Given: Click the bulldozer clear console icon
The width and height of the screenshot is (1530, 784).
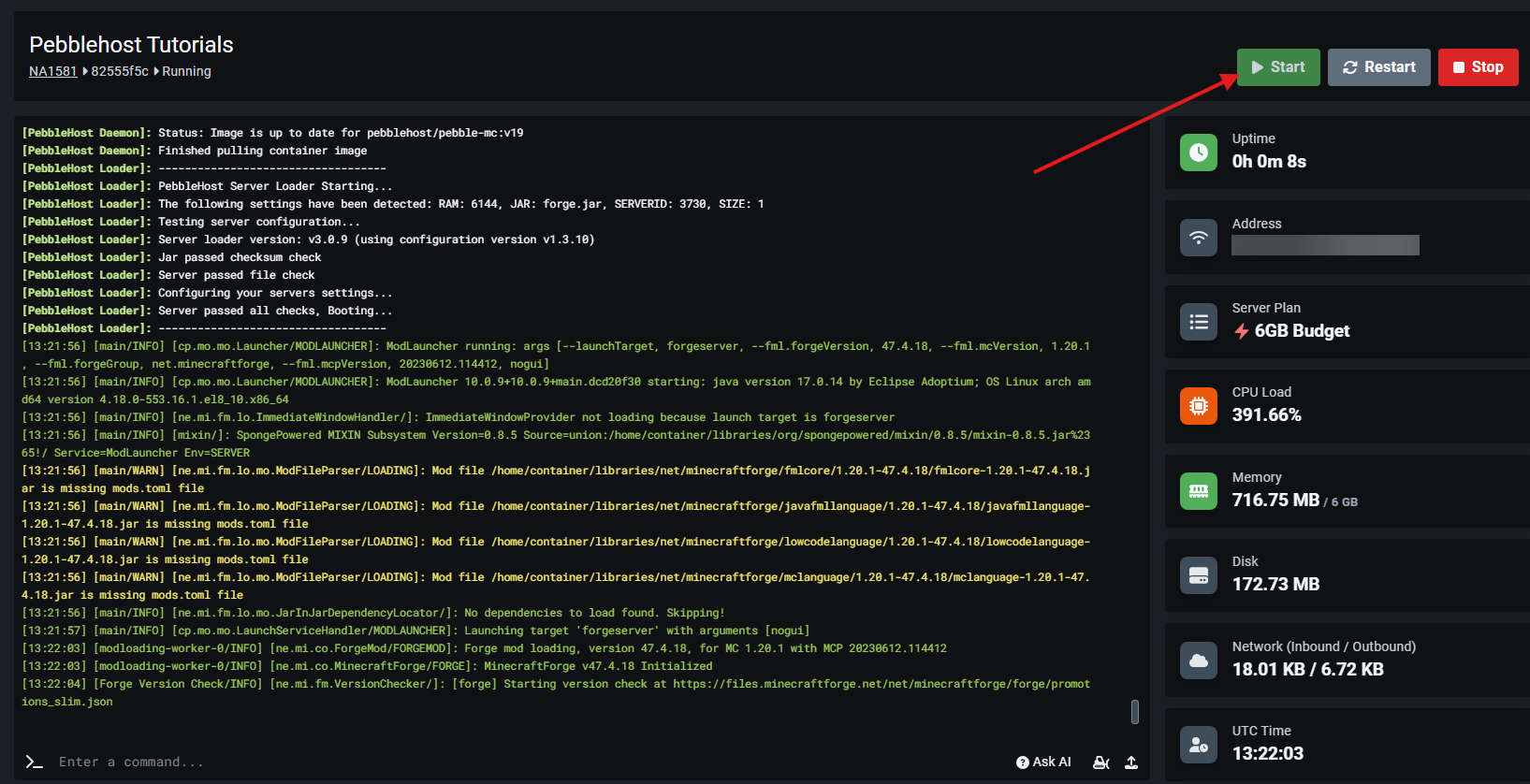Looking at the screenshot, I should coord(1101,762).
